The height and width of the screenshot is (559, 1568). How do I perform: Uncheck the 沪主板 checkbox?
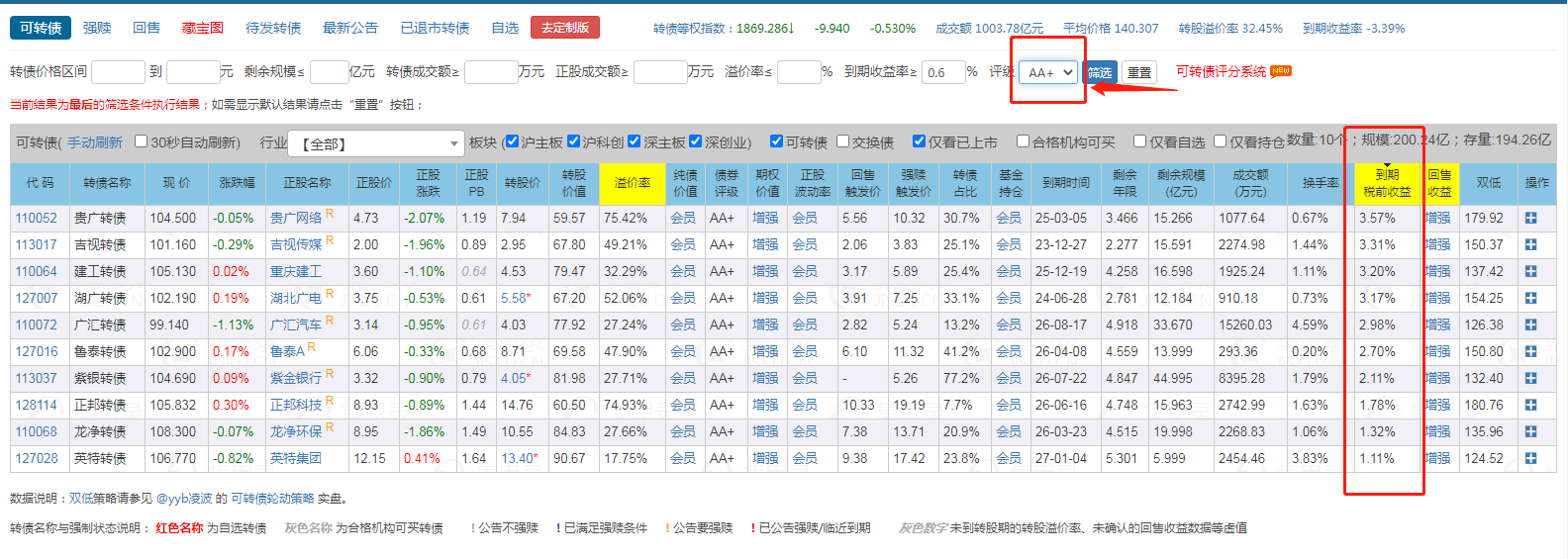[x=512, y=141]
